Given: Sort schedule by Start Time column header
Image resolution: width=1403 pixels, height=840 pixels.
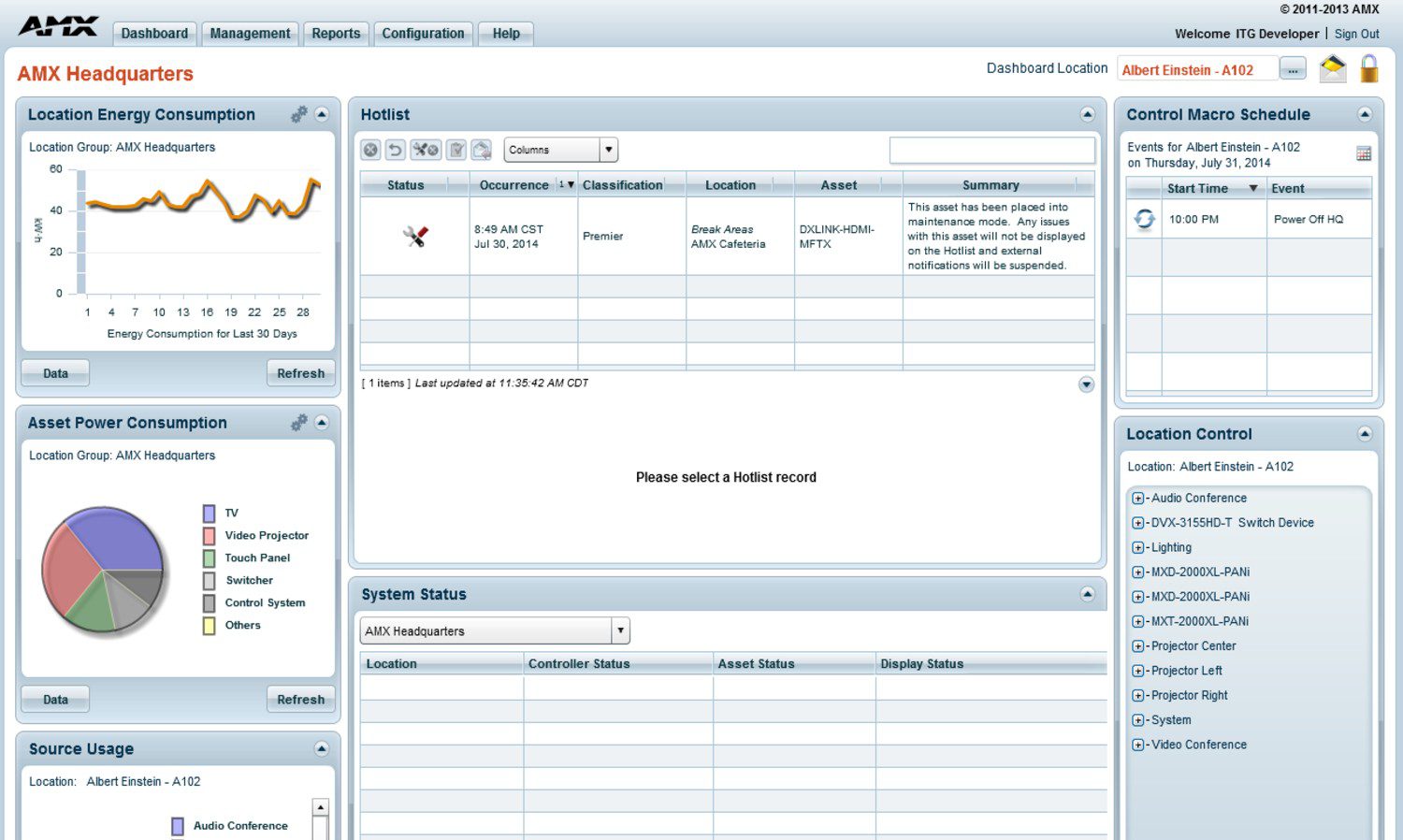Looking at the screenshot, I should 1214,188.
